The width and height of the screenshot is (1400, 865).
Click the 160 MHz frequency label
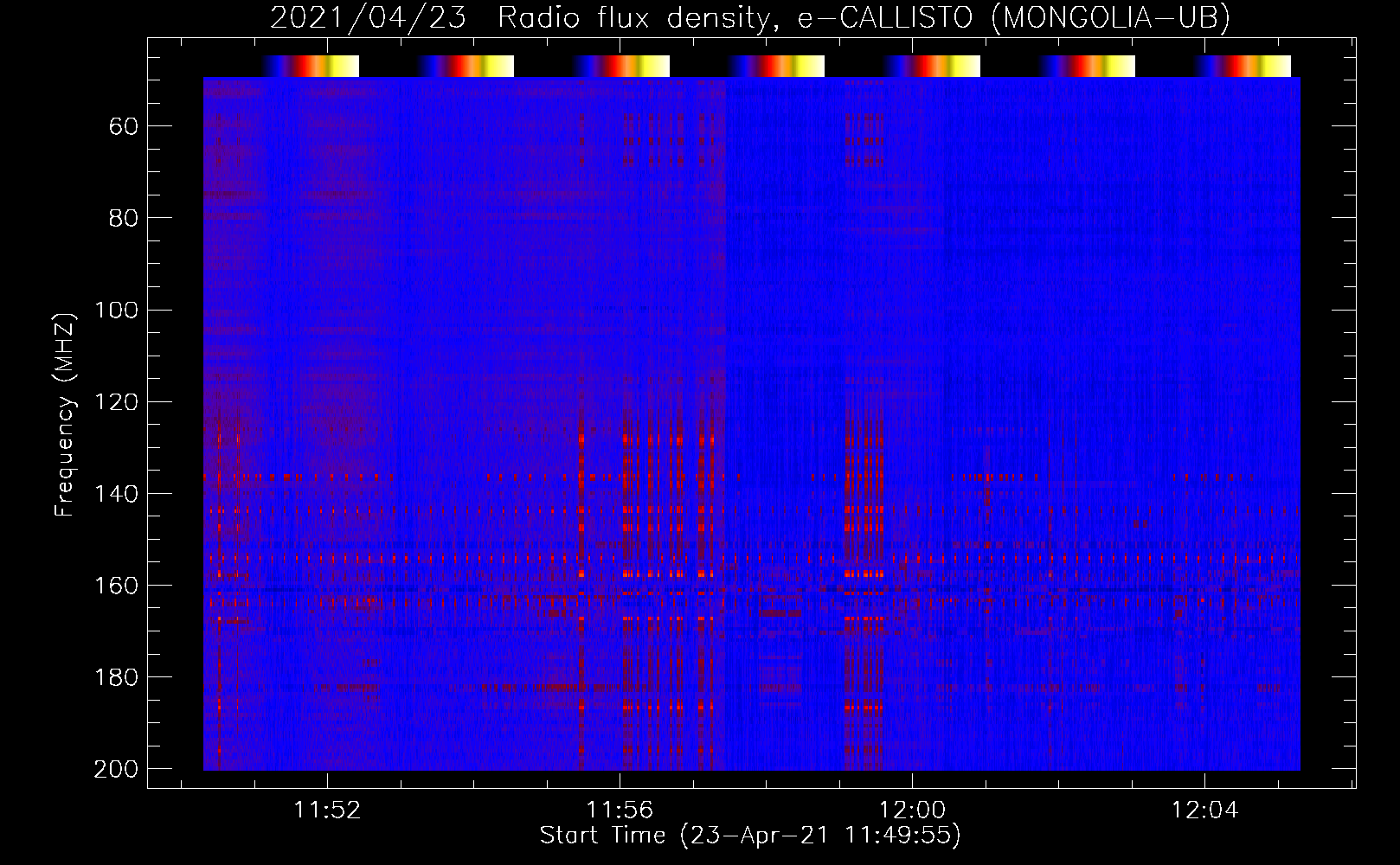116,586
